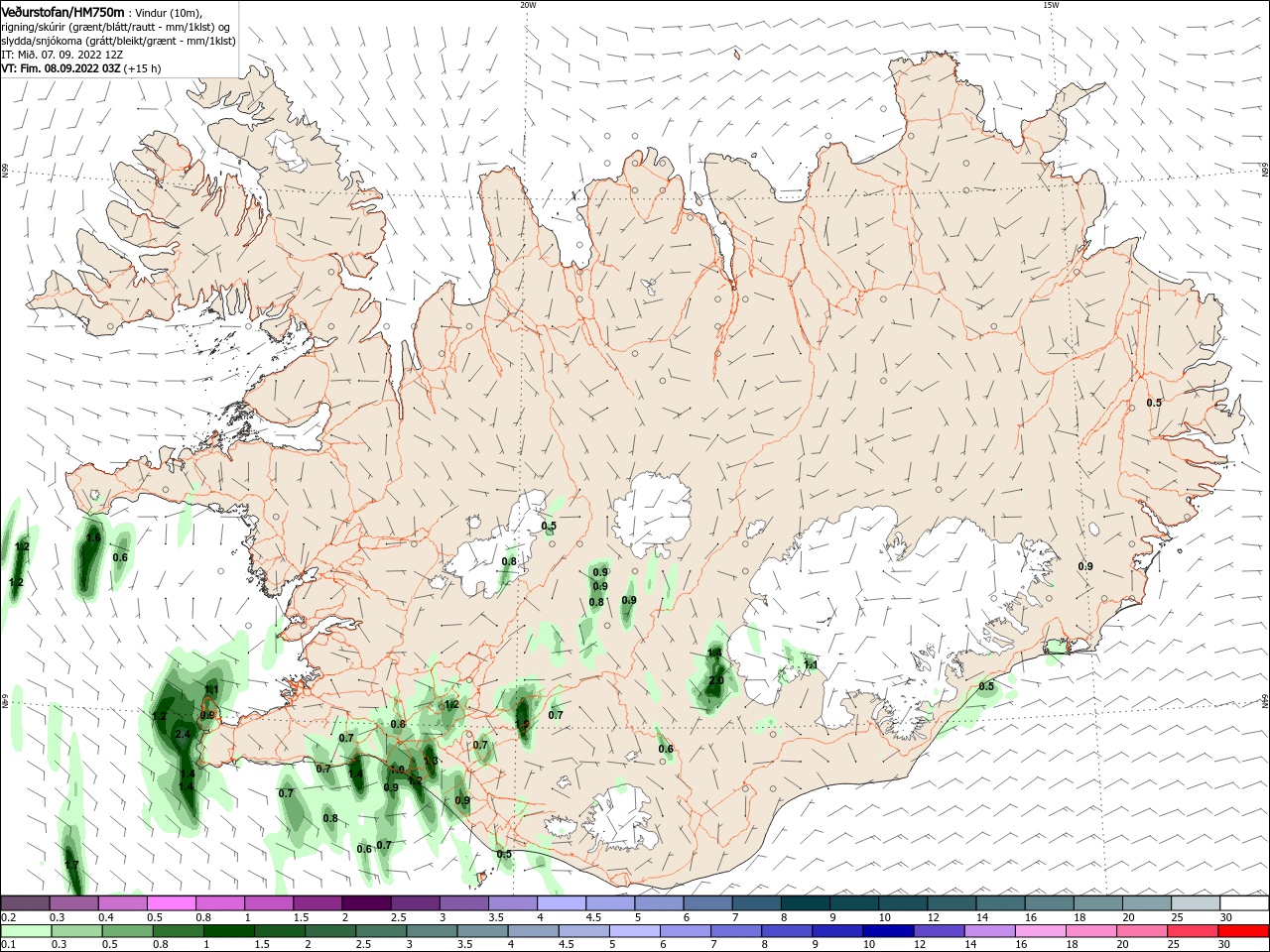Viewport: 1270px width, 952px height.
Task: Click the 15W longitude label
Action: tap(1051, 5)
